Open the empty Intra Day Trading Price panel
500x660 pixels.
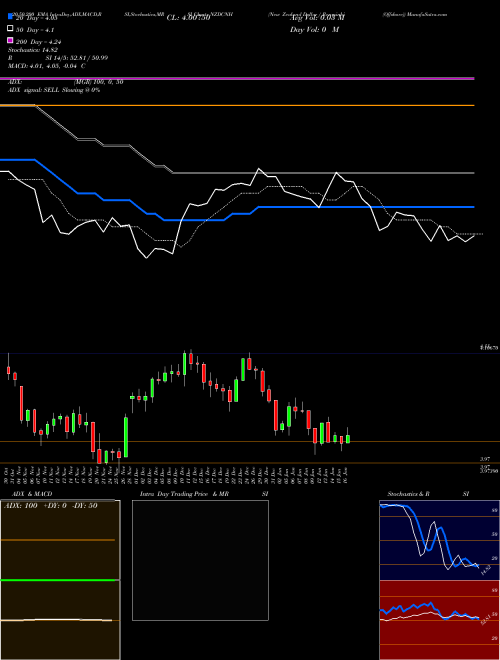(200, 560)
